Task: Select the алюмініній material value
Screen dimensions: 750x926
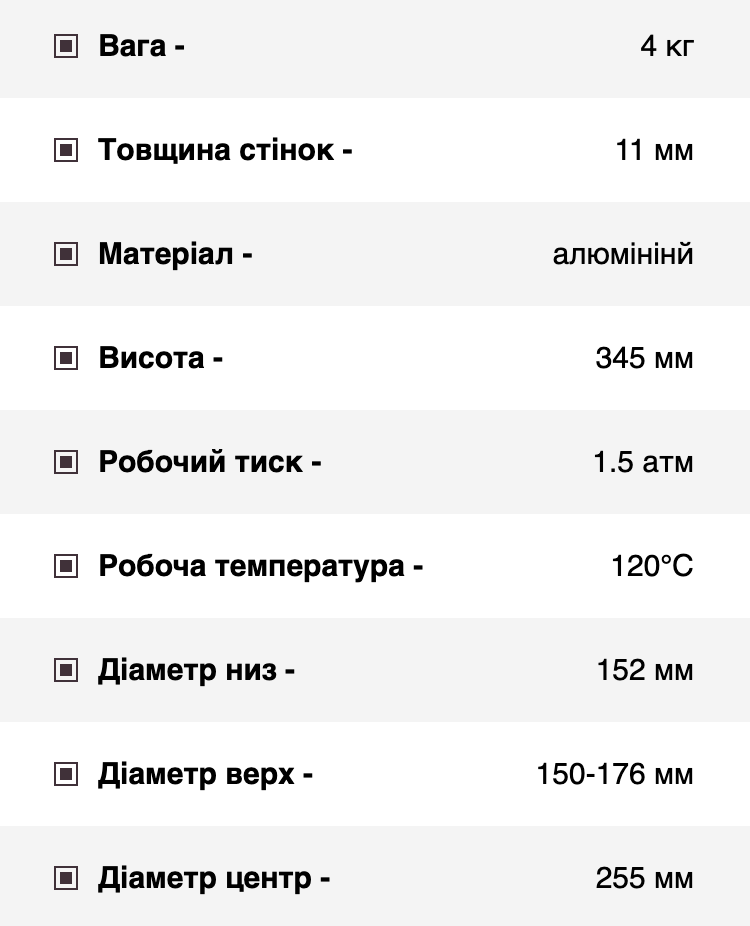Action: point(623,255)
